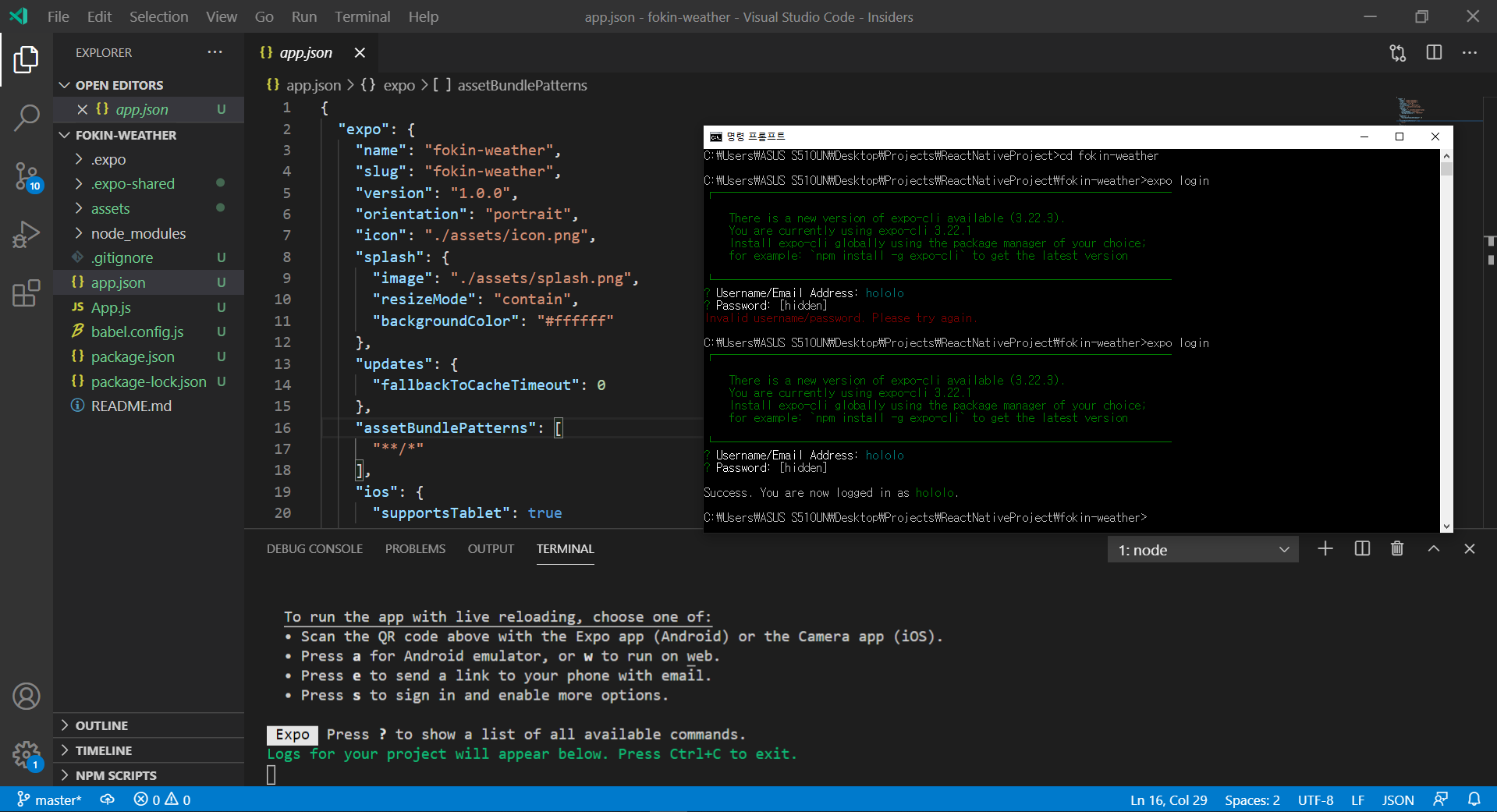Expand the NPM SCRIPTS section
Image resolution: width=1497 pixels, height=812 pixels.
(115, 775)
